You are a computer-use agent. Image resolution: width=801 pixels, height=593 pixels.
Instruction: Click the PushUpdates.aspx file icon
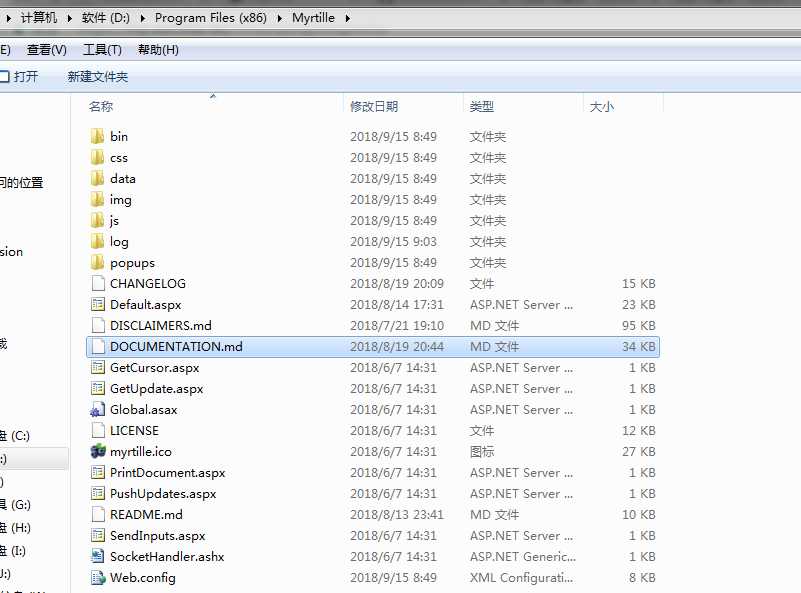tap(98, 493)
